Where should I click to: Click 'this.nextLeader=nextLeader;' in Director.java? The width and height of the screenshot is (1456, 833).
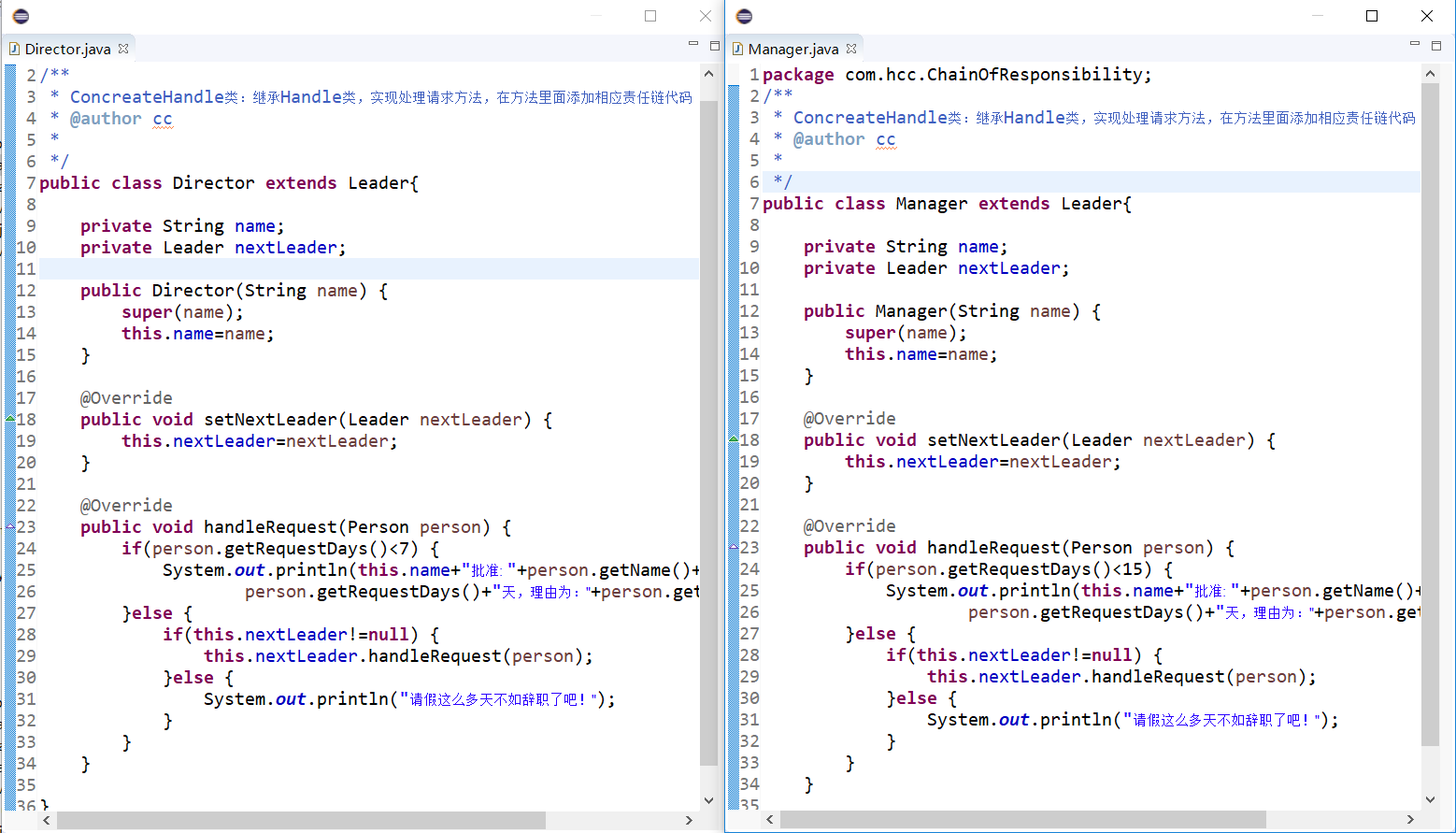[260, 441]
